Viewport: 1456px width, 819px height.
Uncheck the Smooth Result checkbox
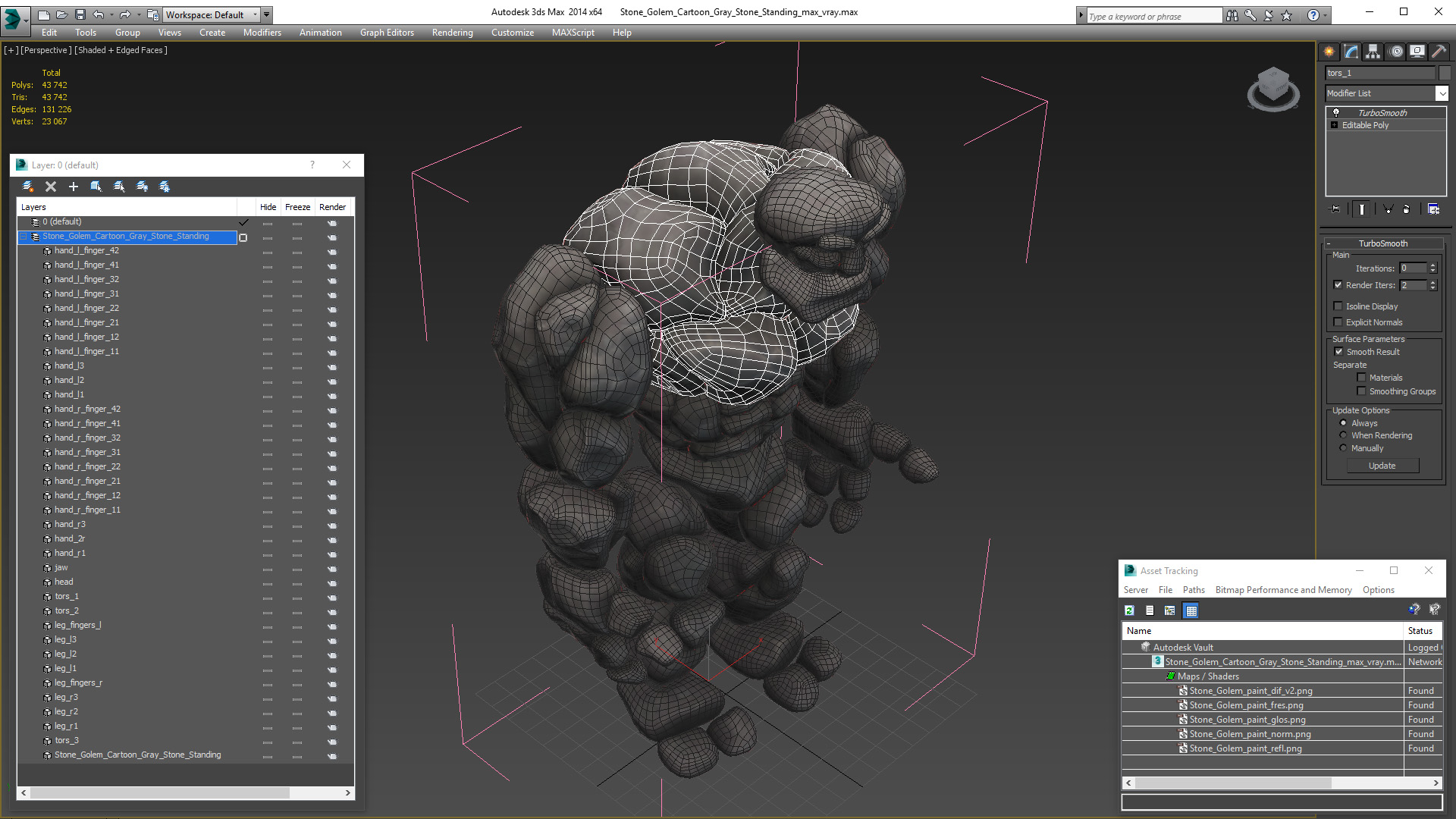click(x=1338, y=352)
